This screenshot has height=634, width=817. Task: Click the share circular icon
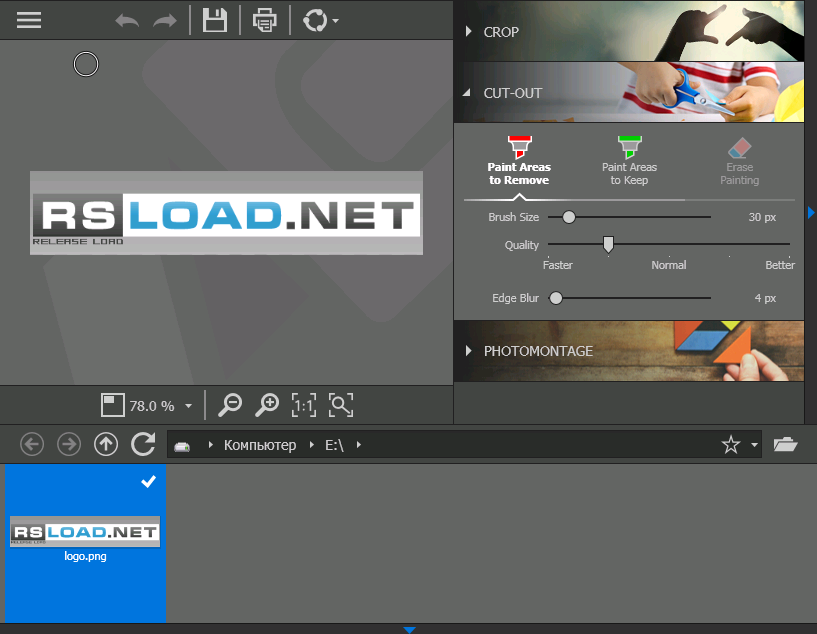[315, 21]
